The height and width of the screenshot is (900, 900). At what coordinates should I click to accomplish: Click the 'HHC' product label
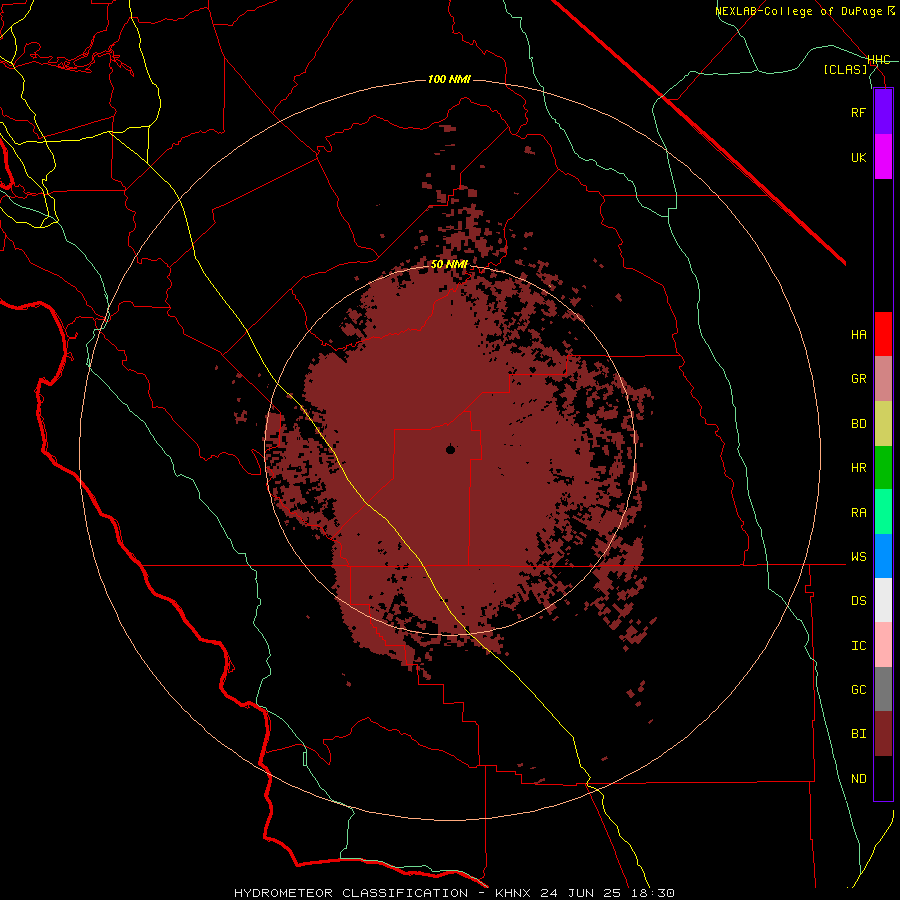click(x=879, y=60)
